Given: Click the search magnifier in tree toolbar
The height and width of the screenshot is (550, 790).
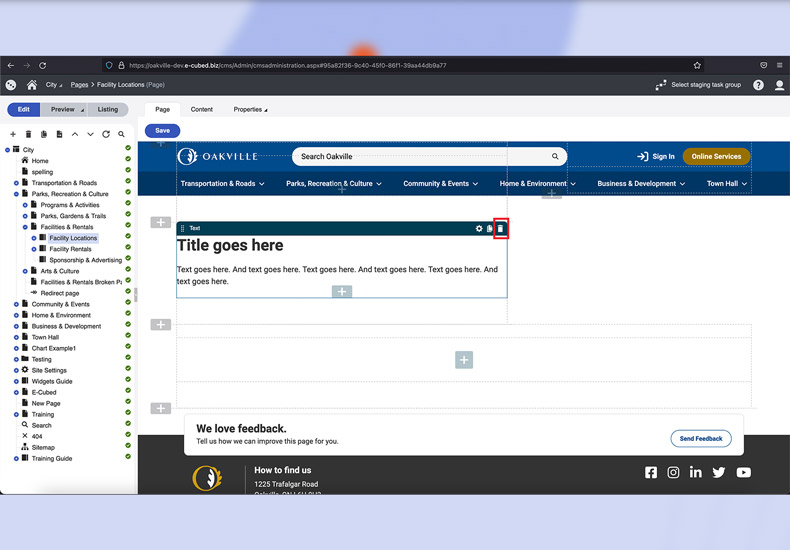Looking at the screenshot, I should point(122,134).
